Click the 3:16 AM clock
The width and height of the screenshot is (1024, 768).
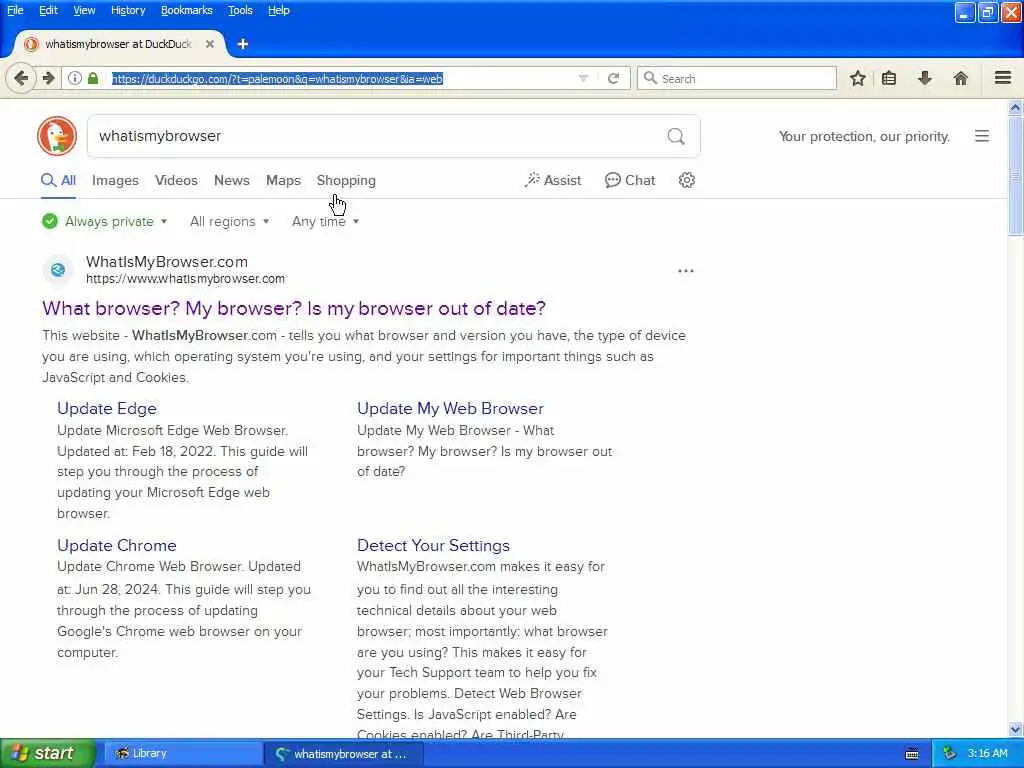[x=987, y=754]
